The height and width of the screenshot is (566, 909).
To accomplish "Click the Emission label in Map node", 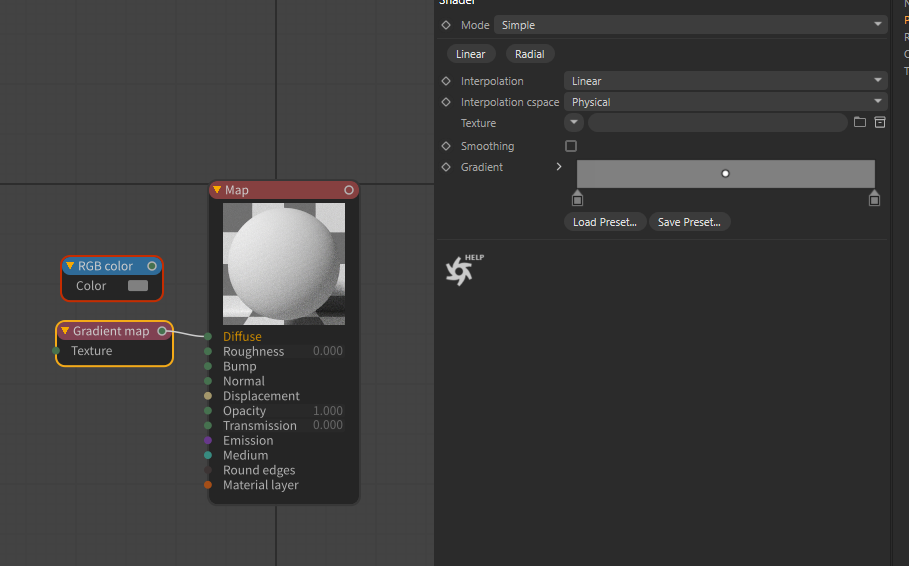I will click(248, 440).
